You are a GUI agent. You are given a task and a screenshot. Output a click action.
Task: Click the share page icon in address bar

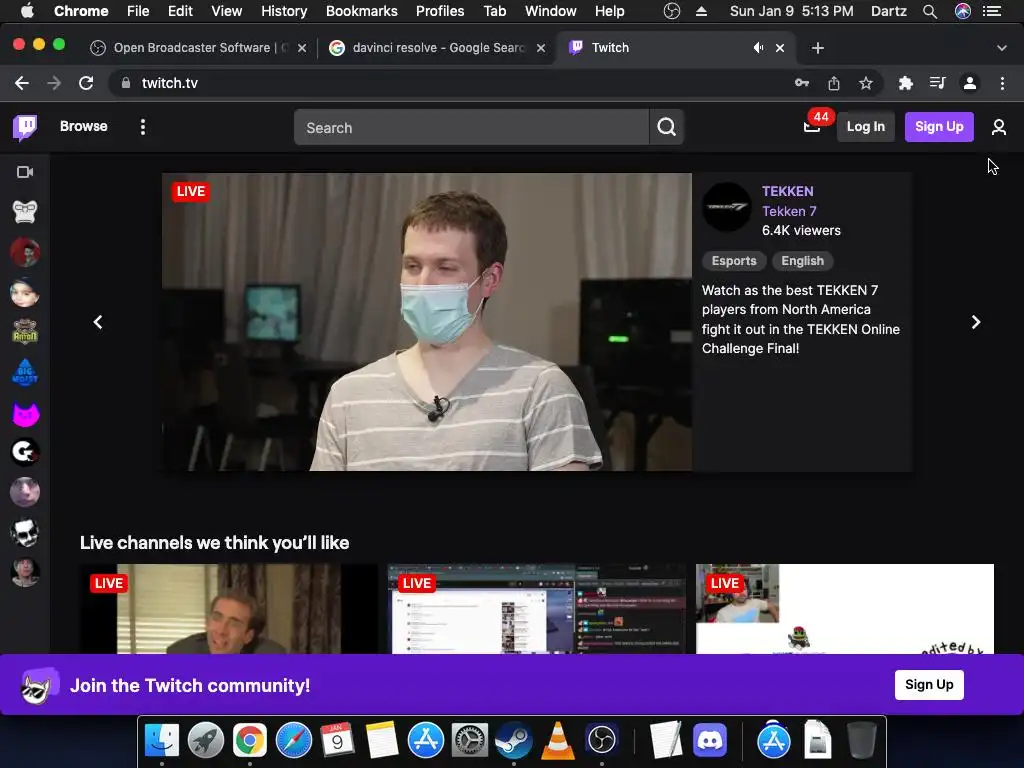point(833,83)
